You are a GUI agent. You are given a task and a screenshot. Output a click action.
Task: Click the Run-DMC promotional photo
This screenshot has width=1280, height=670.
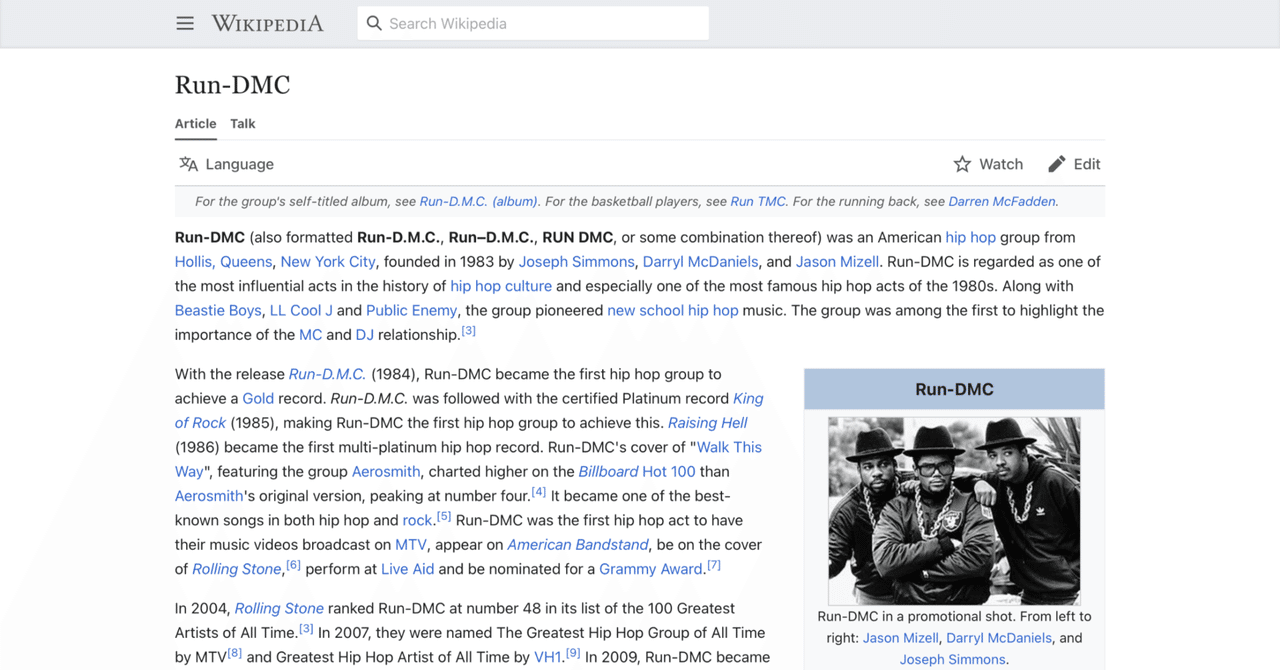coord(954,511)
